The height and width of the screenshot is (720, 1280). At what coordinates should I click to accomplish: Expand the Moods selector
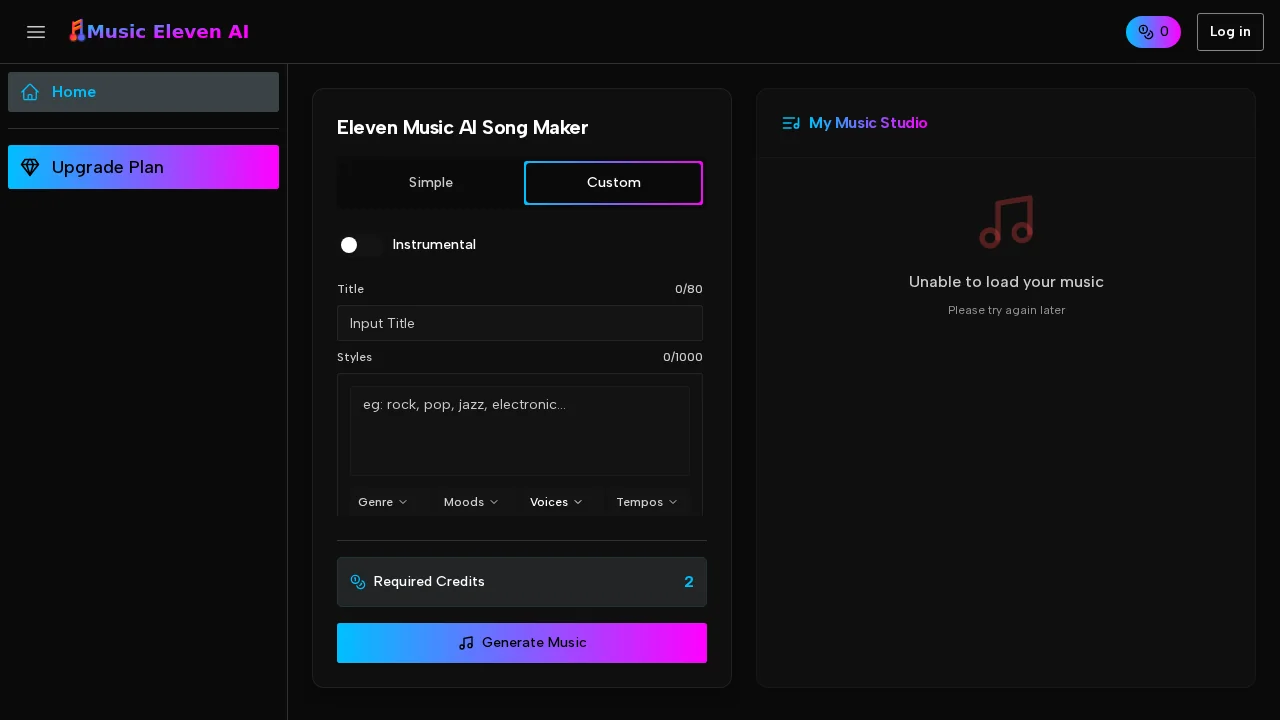tap(471, 502)
